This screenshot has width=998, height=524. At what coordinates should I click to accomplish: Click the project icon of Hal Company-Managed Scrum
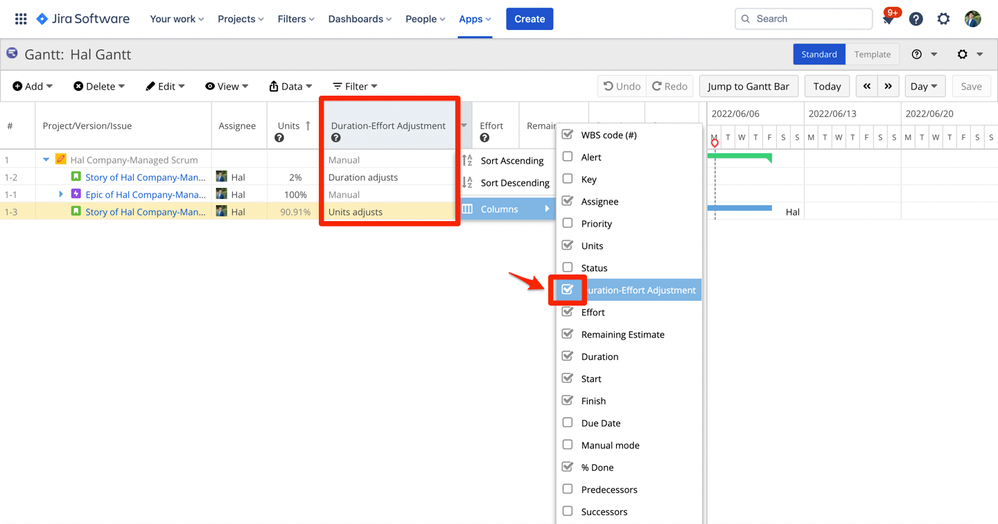coord(60,159)
